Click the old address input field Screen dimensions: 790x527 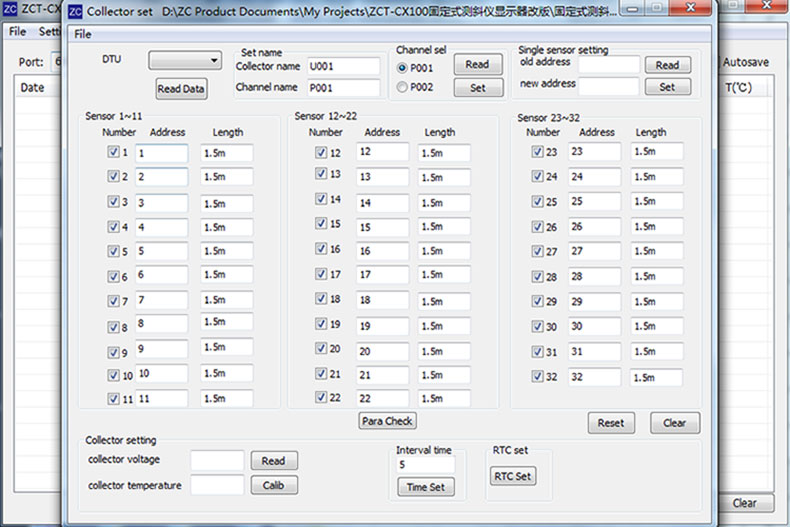[x=608, y=65]
